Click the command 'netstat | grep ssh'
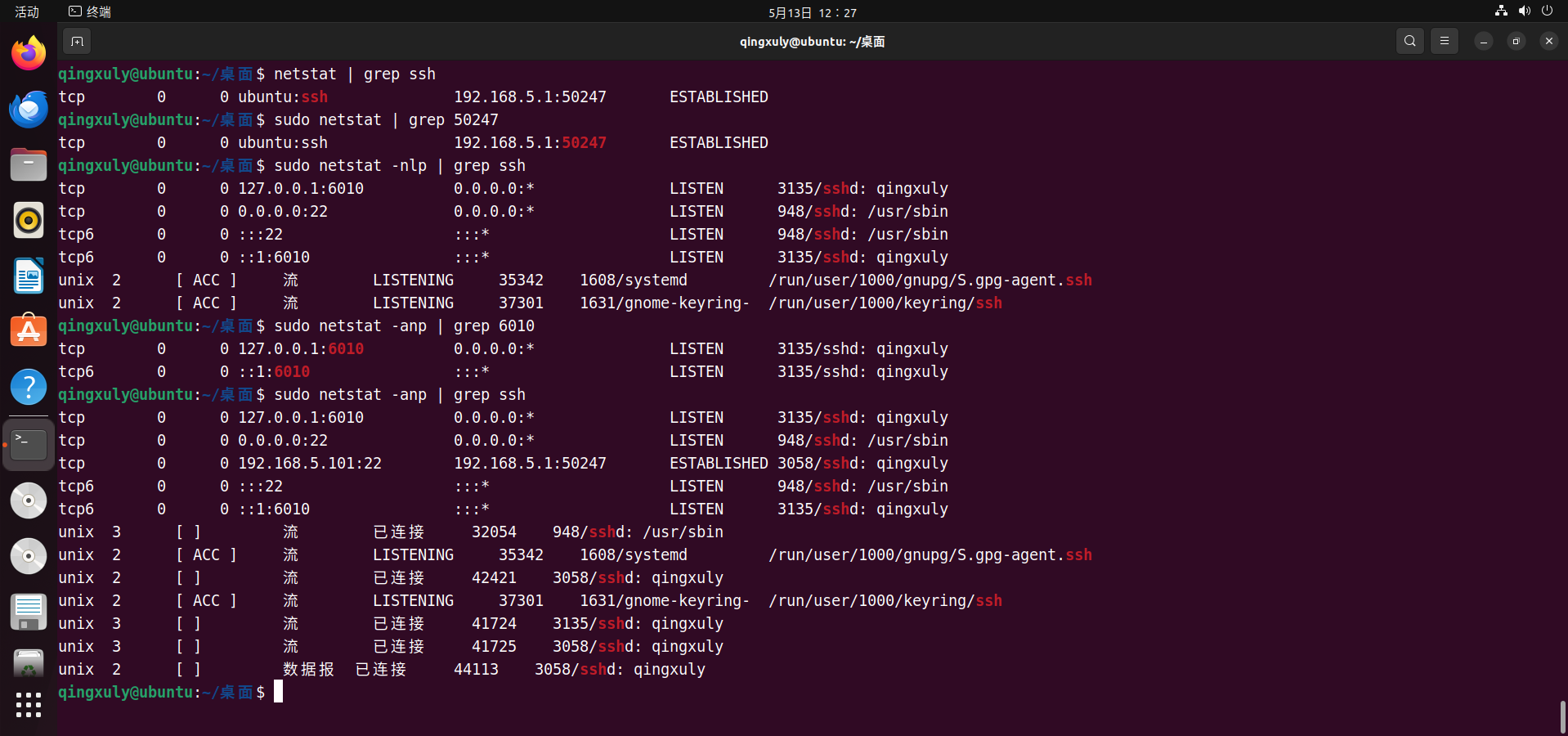 pos(355,74)
